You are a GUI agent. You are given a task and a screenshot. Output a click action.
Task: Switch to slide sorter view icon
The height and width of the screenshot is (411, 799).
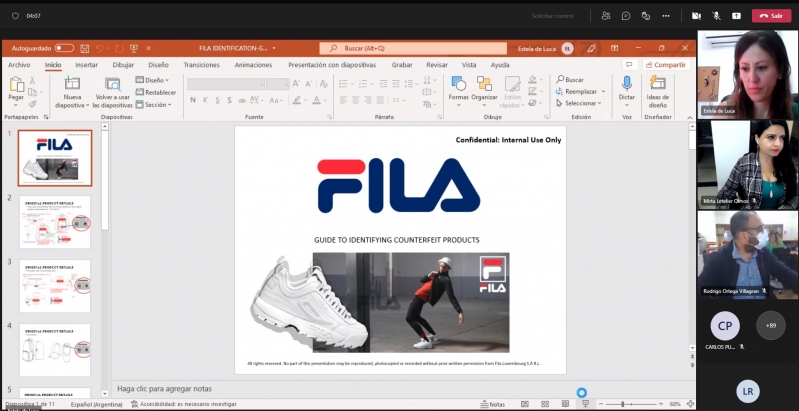tap(545, 404)
